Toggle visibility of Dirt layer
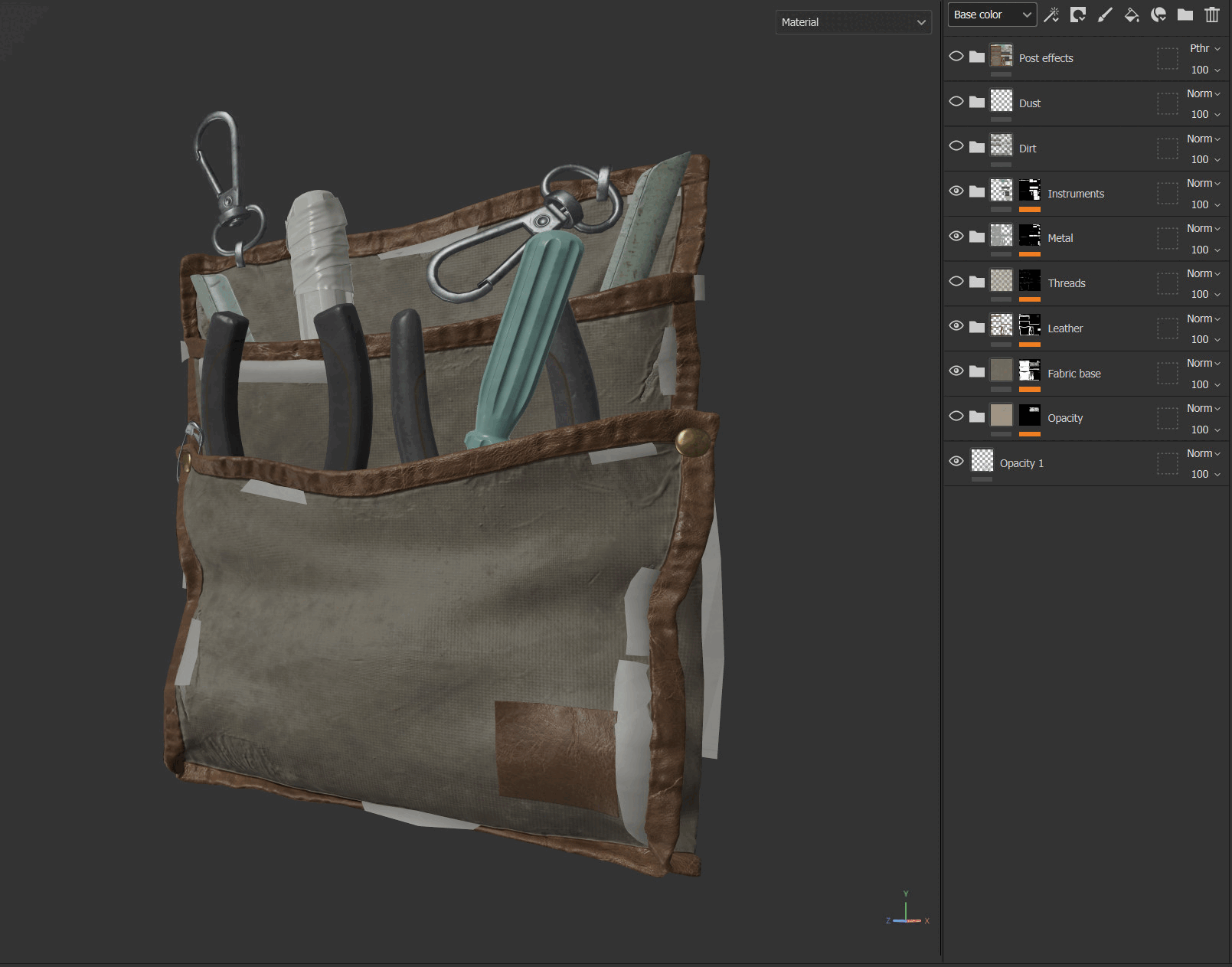Viewport: 1232px width, 967px height. (x=956, y=146)
